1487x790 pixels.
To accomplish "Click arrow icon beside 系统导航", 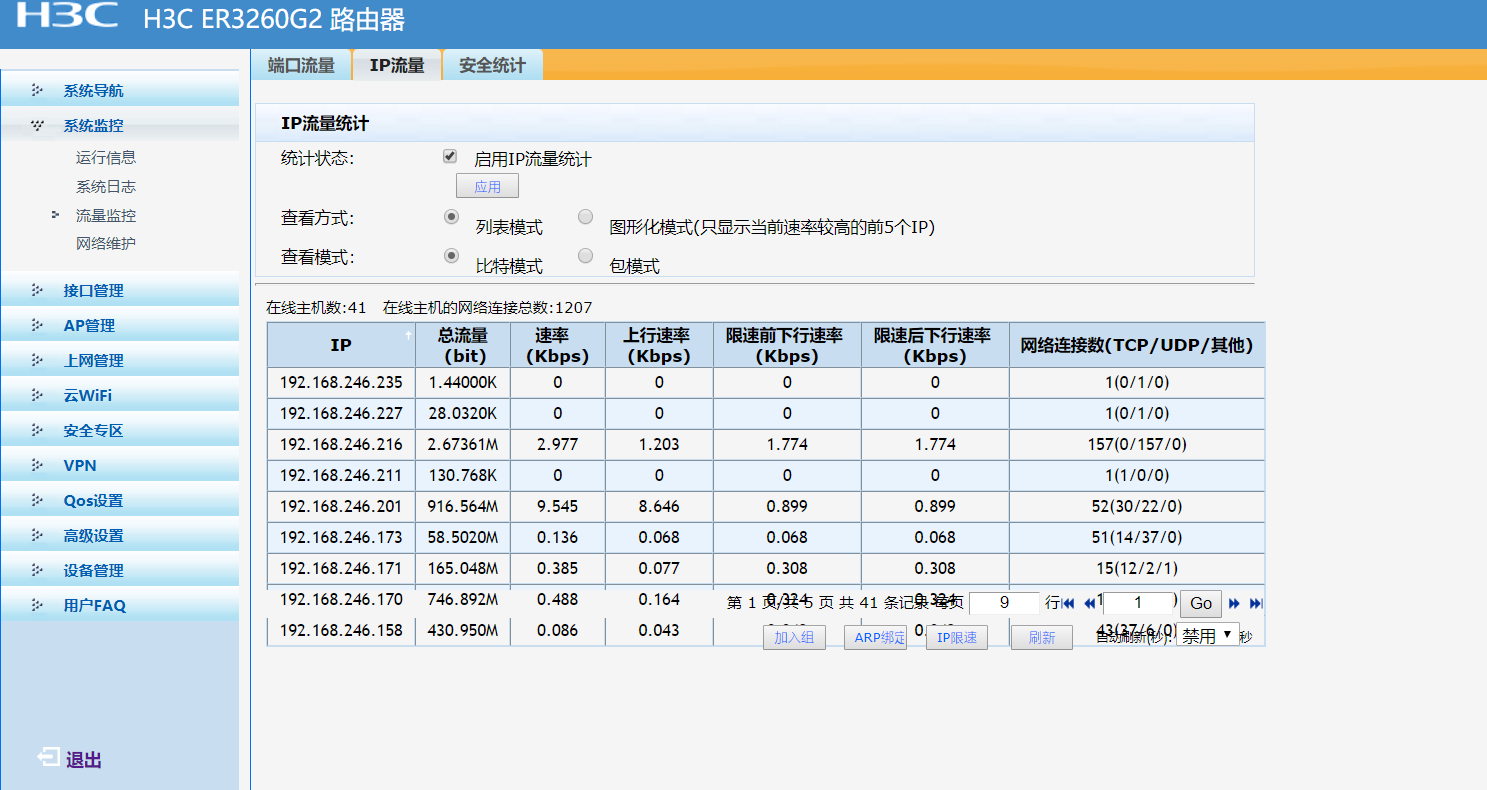I will coord(37,90).
